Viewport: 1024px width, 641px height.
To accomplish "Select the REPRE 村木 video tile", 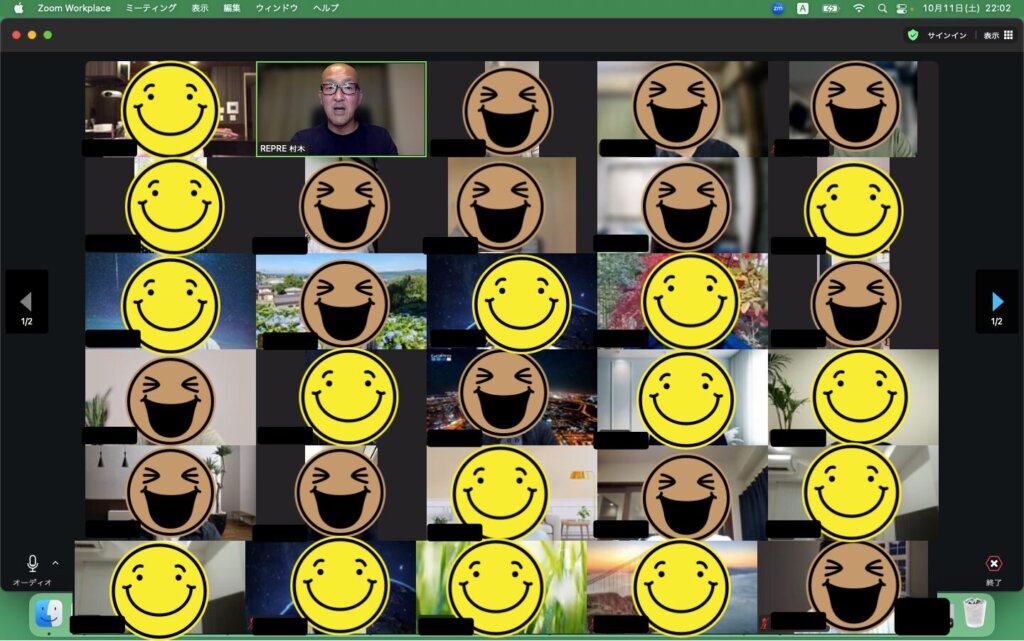I will 341,109.
